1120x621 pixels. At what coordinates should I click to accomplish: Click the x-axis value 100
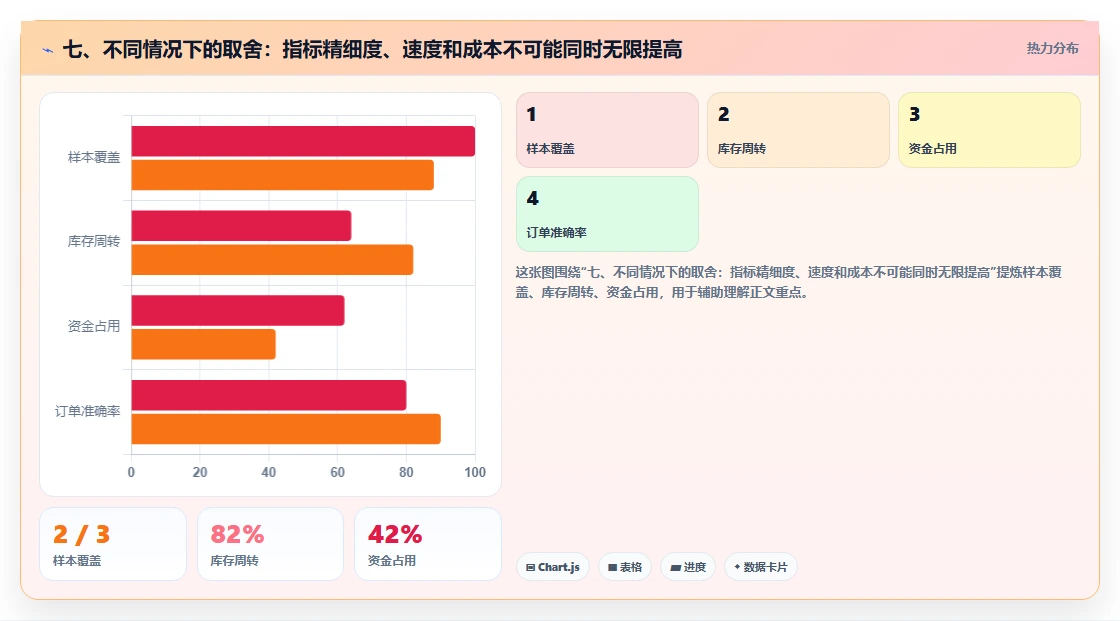(475, 472)
